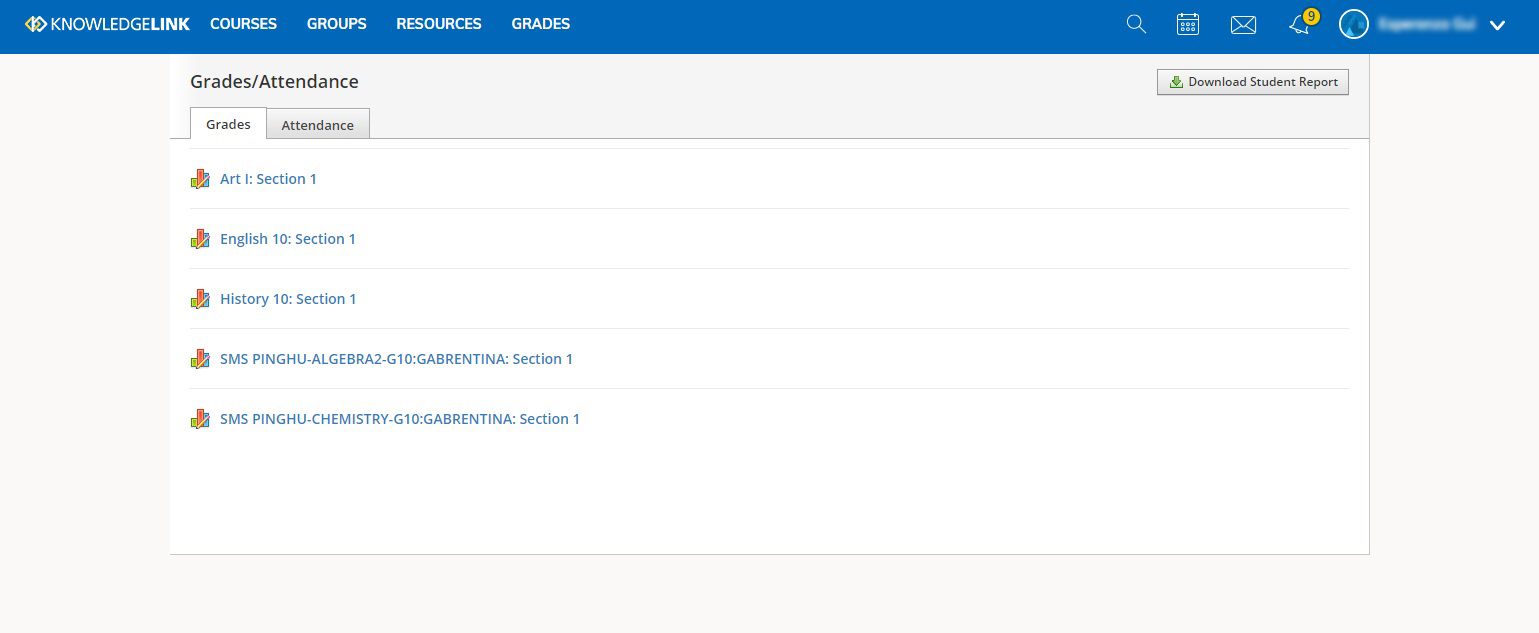This screenshot has width=1539, height=633.
Task: Open the calendar icon in header
Action: point(1188,24)
